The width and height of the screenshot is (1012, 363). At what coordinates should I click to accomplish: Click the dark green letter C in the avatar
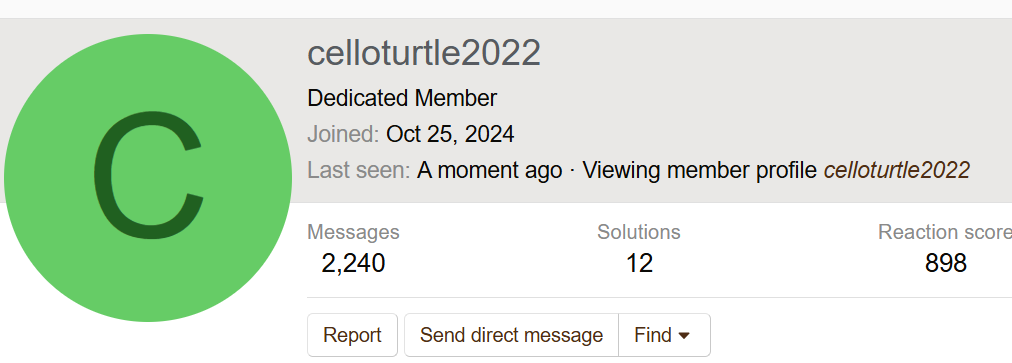click(149, 175)
